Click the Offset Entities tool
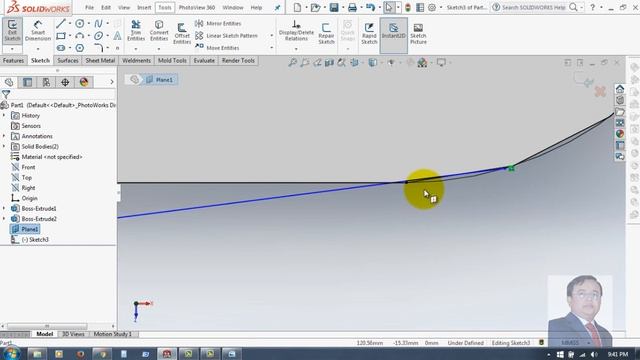The height and width of the screenshot is (360, 640). pos(182,33)
